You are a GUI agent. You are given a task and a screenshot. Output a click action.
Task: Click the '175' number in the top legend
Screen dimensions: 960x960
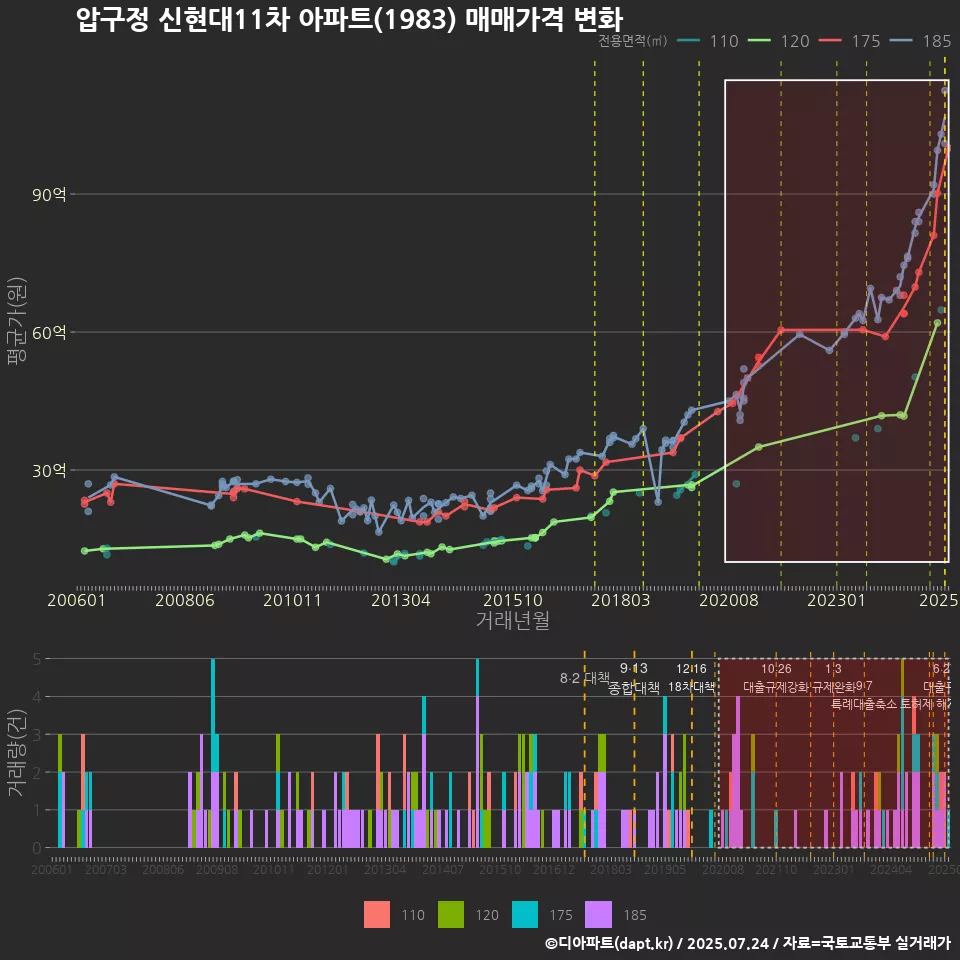(x=866, y=41)
